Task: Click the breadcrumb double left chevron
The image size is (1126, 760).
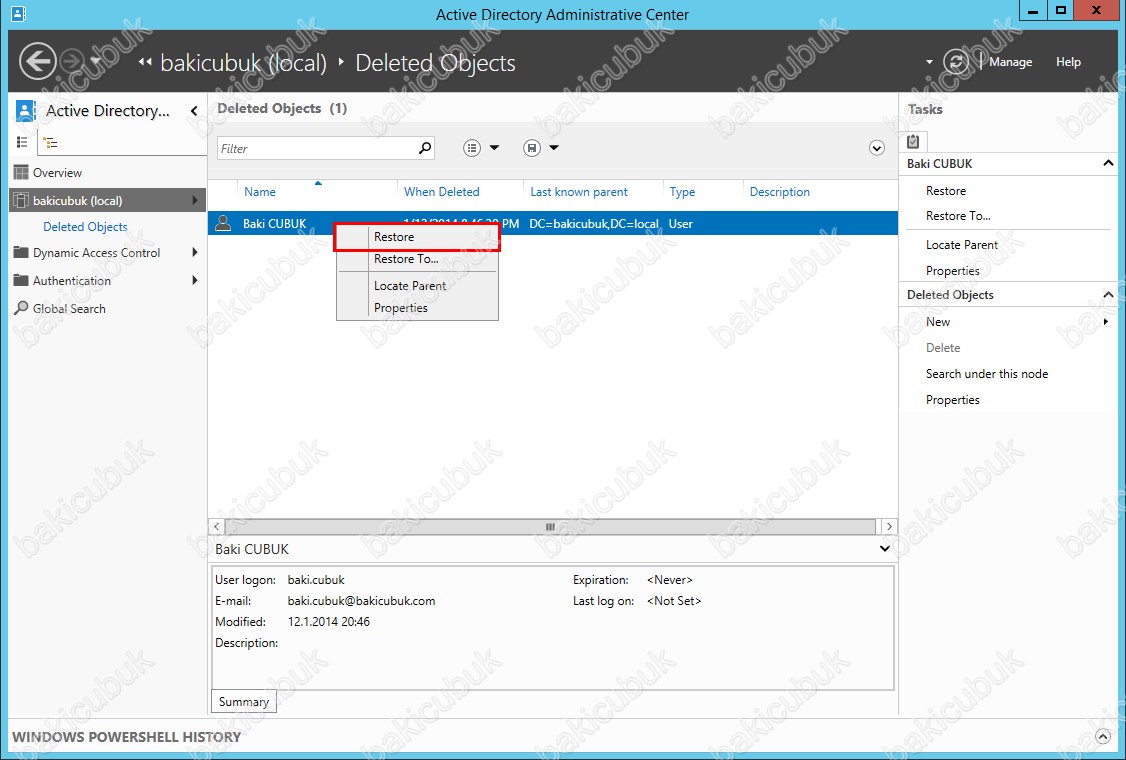Action: click(145, 62)
